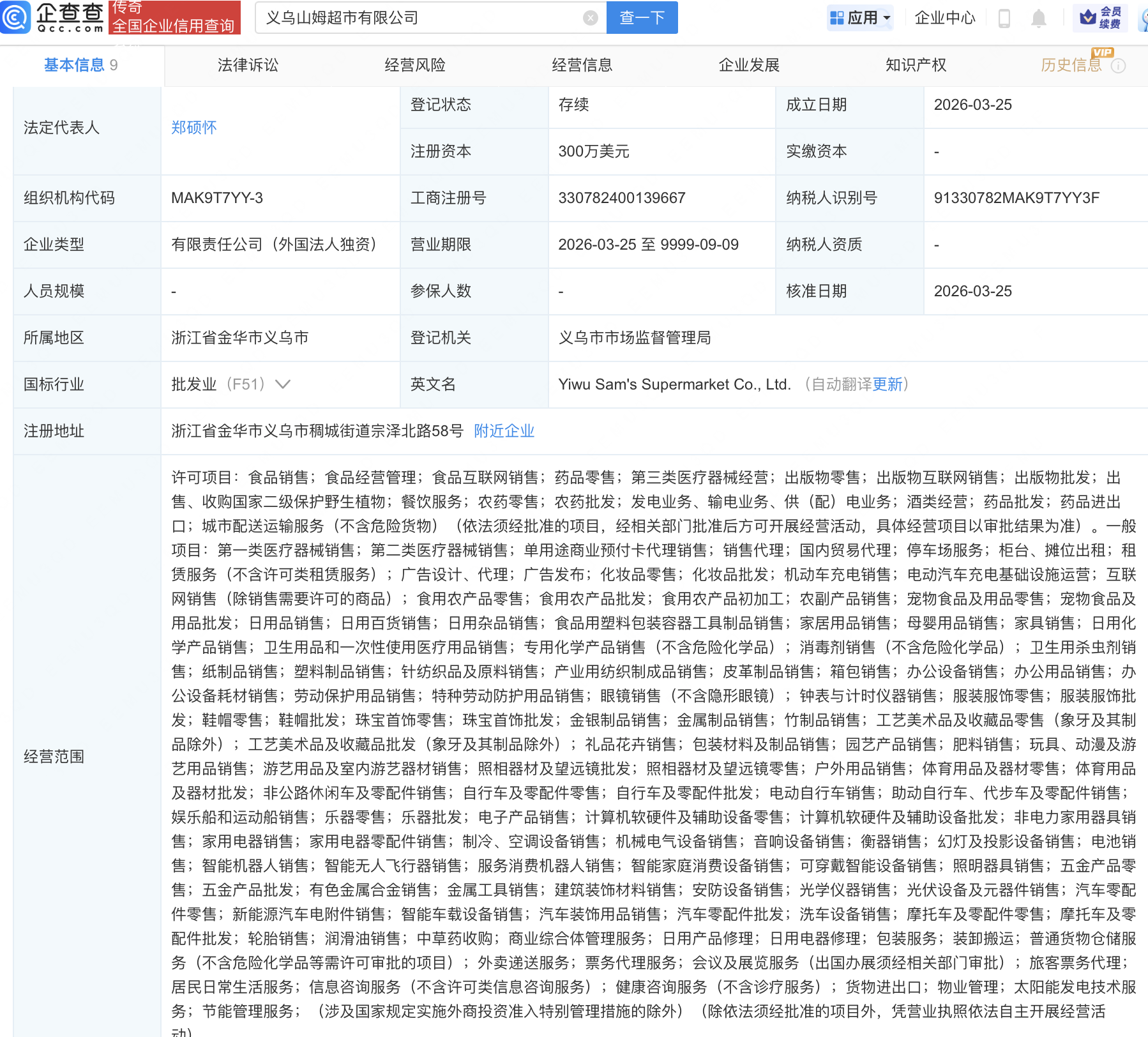Open the 应用 apps dropdown
Image resolution: width=1148 pixels, height=1037 pixels.
(x=860, y=18)
